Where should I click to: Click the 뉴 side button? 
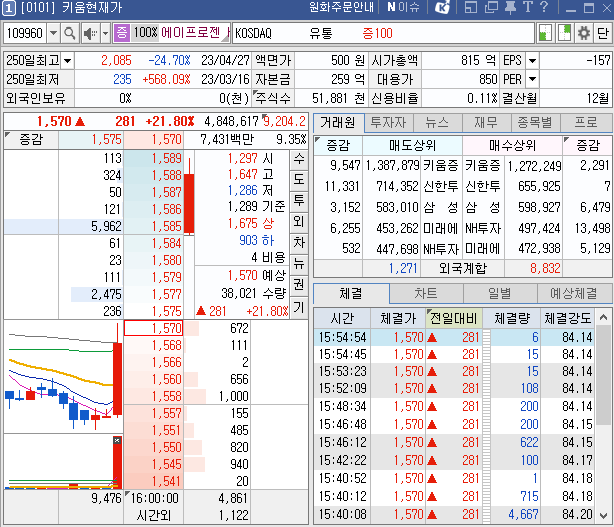(299, 264)
